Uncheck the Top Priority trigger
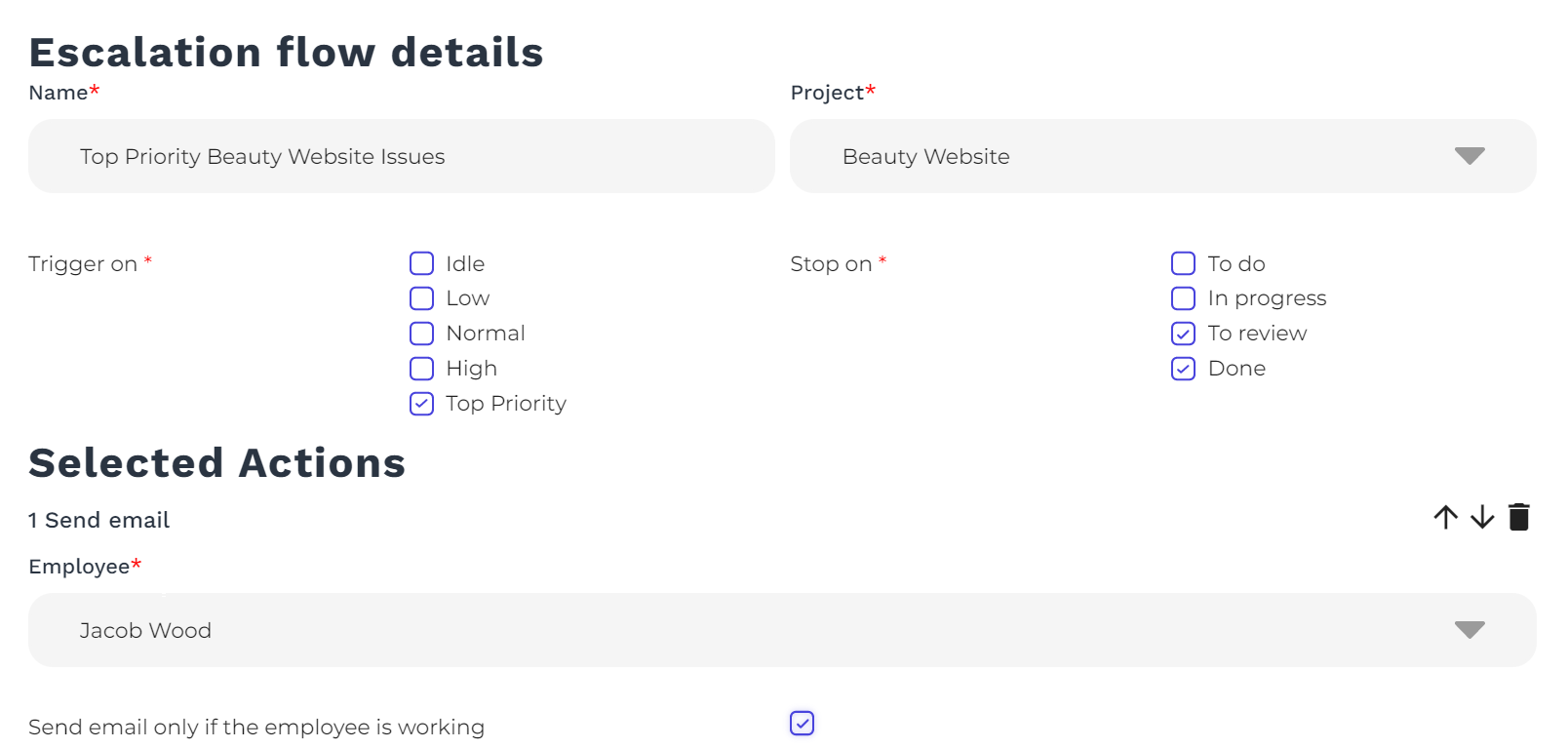The image size is (1568, 749). pyautogui.click(x=421, y=404)
